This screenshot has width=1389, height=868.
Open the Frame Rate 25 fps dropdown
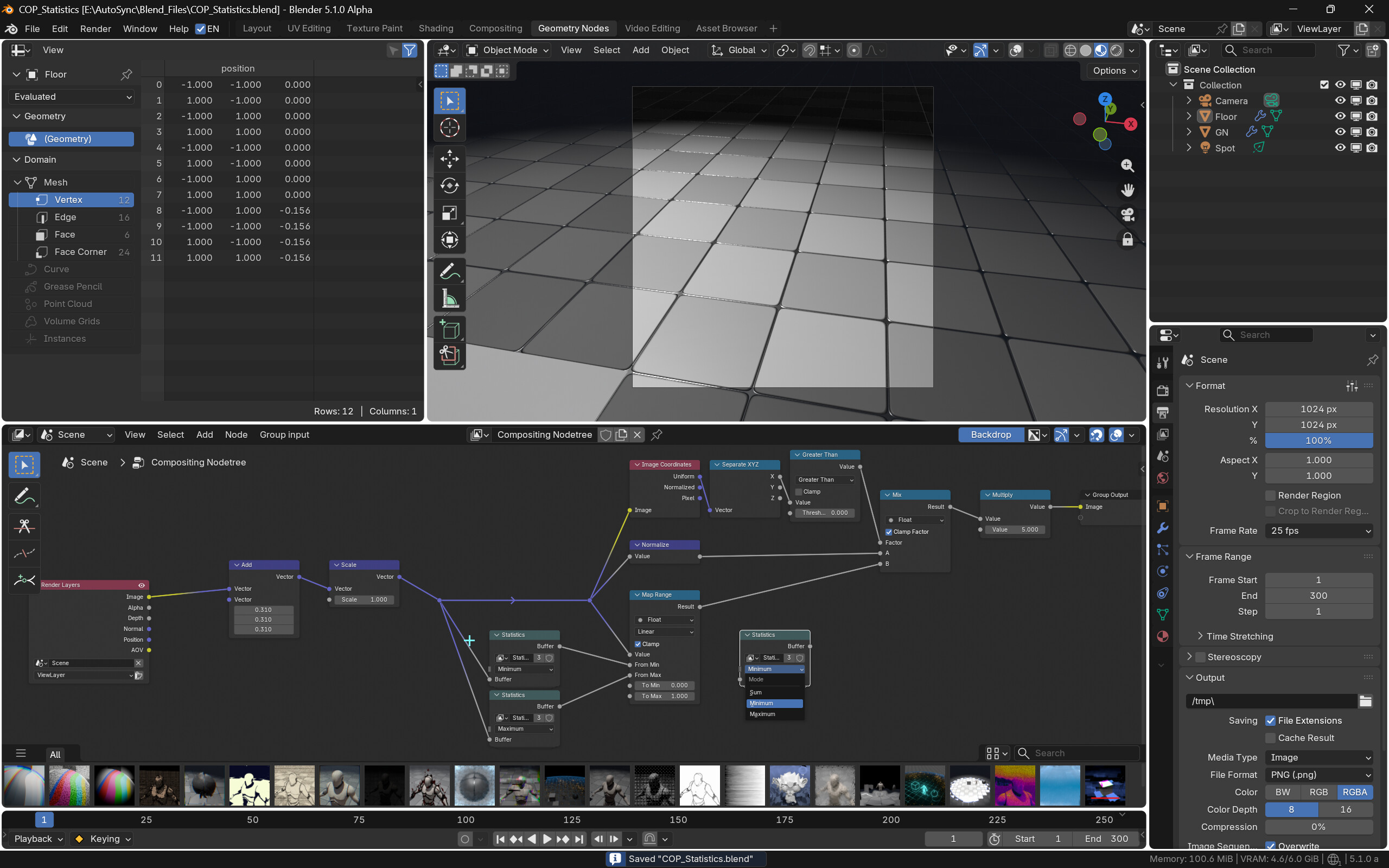point(1319,531)
